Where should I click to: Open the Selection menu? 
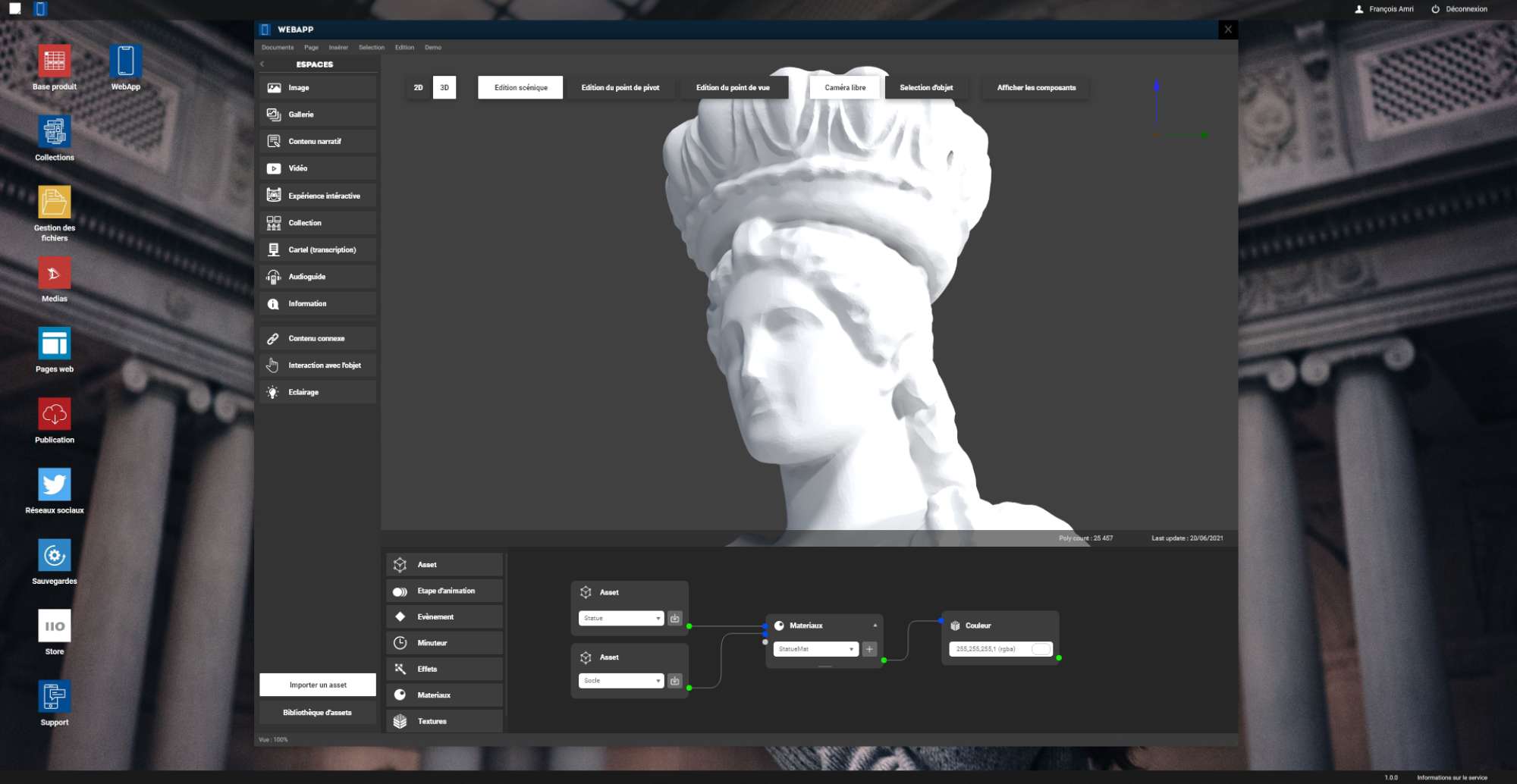pos(372,47)
